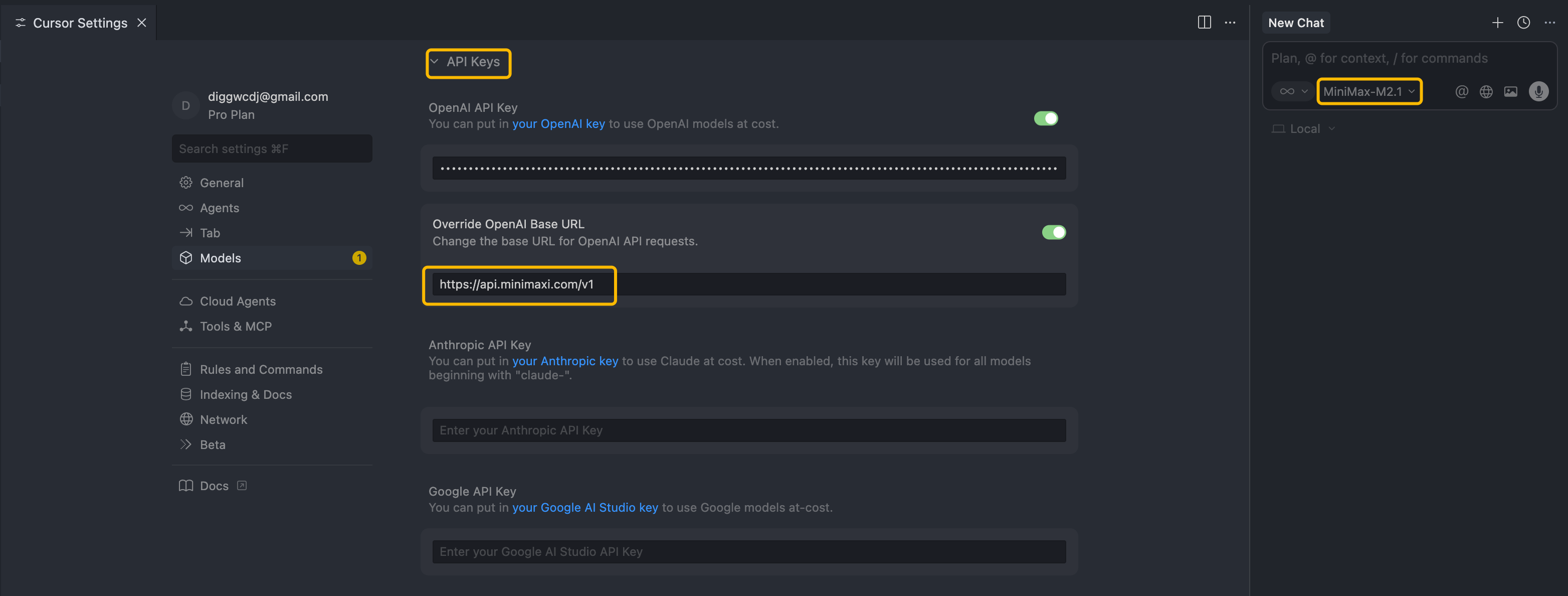The height and width of the screenshot is (596, 1568).
Task: Start a new chat with plus icon
Action: [1497, 23]
